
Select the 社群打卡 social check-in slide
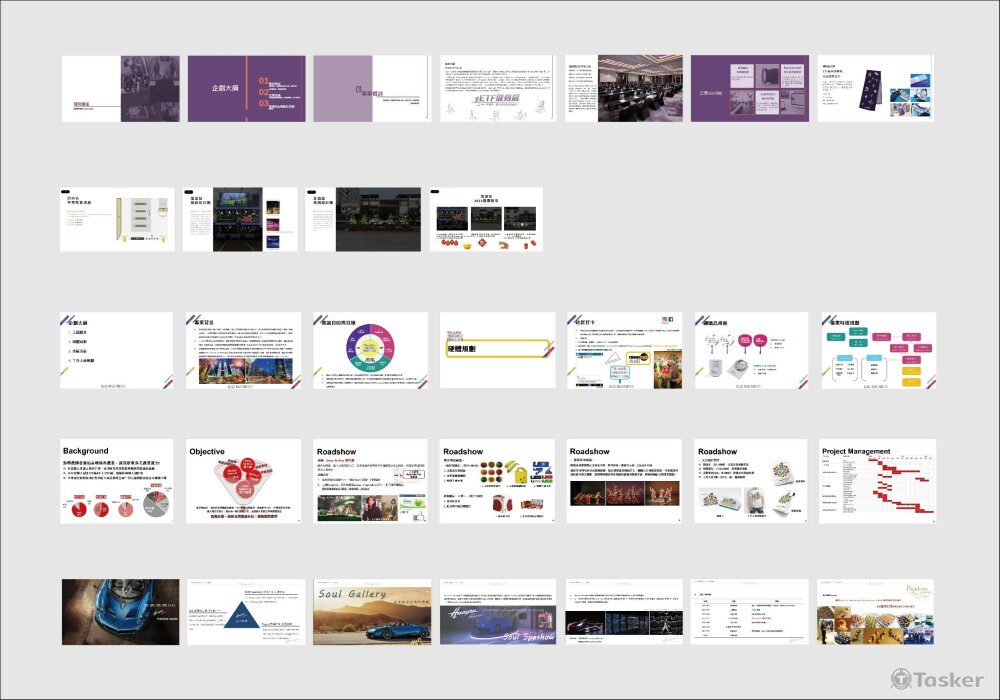[624, 350]
